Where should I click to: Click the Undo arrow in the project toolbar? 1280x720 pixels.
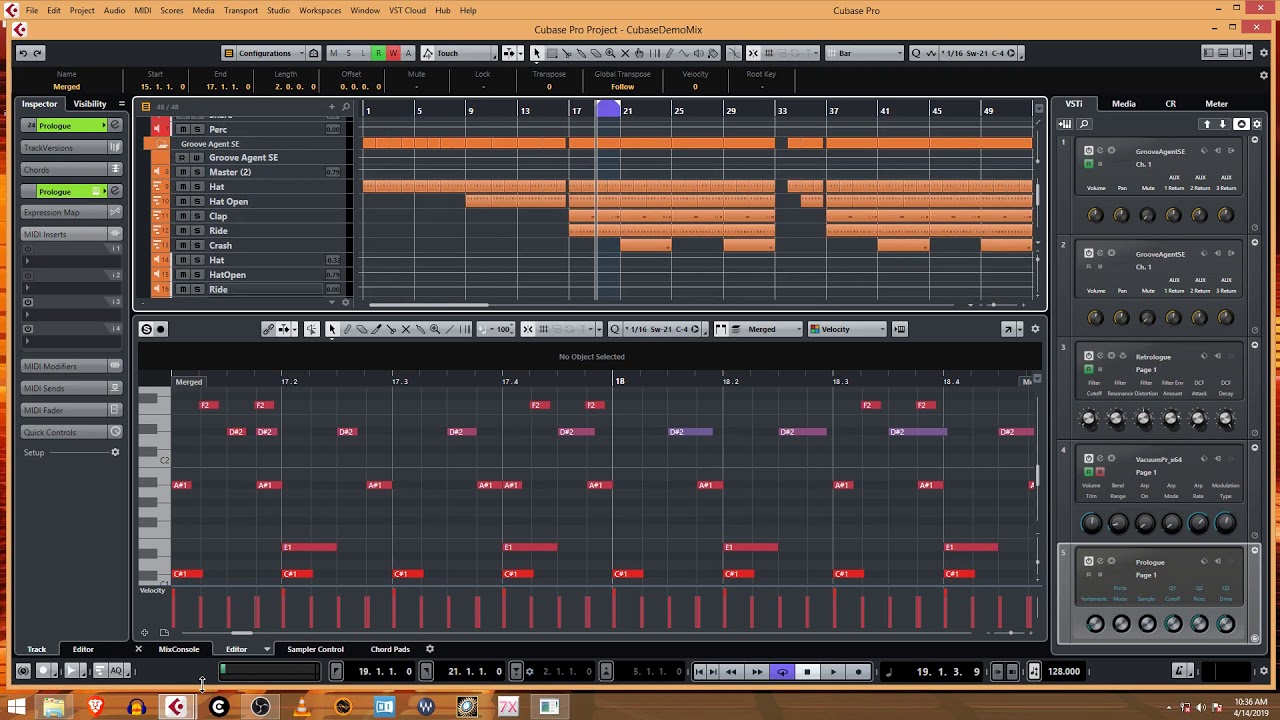click(x=23, y=53)
